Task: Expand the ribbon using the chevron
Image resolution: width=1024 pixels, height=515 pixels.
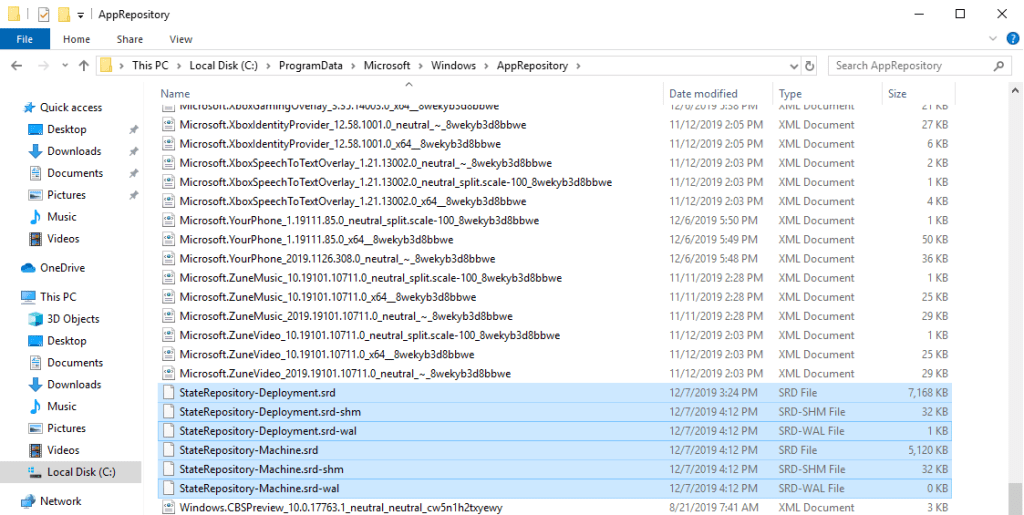Action: [994, 40]
